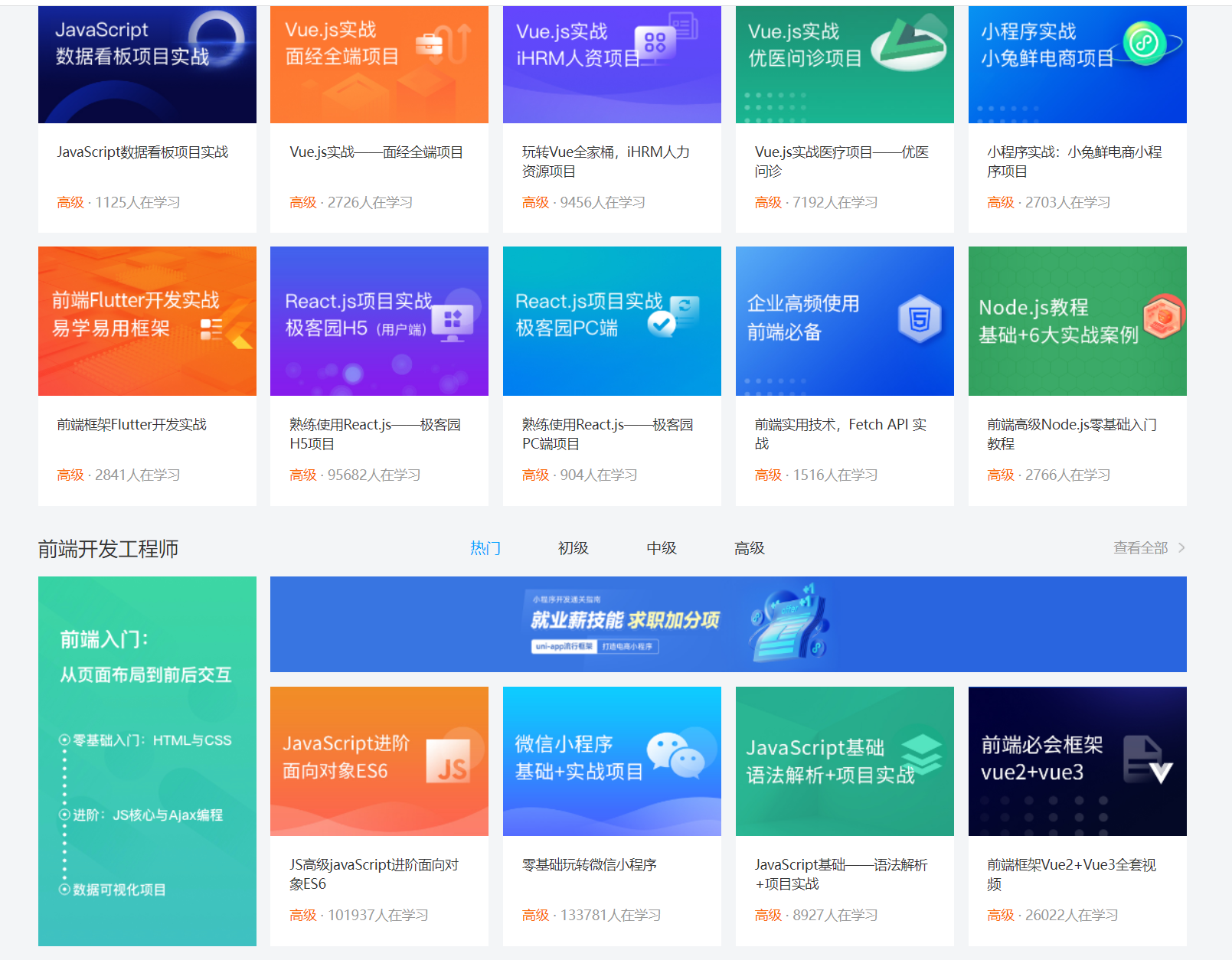This screenshot has height=960, width=1232.
Task: Click 26022人在学习 learner count
Action: [x=1071, y=916]
